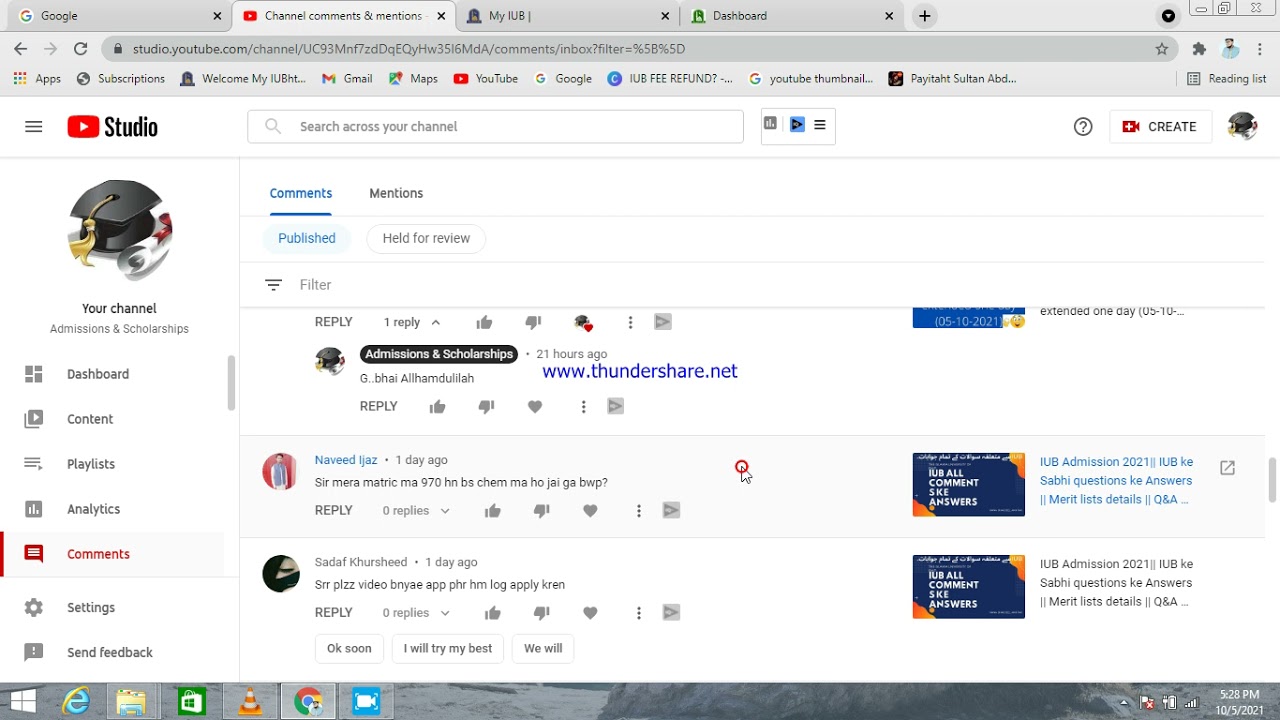1280x720 pixels.
Task: Open the Windows Start menu
Action: coord(21,702)
